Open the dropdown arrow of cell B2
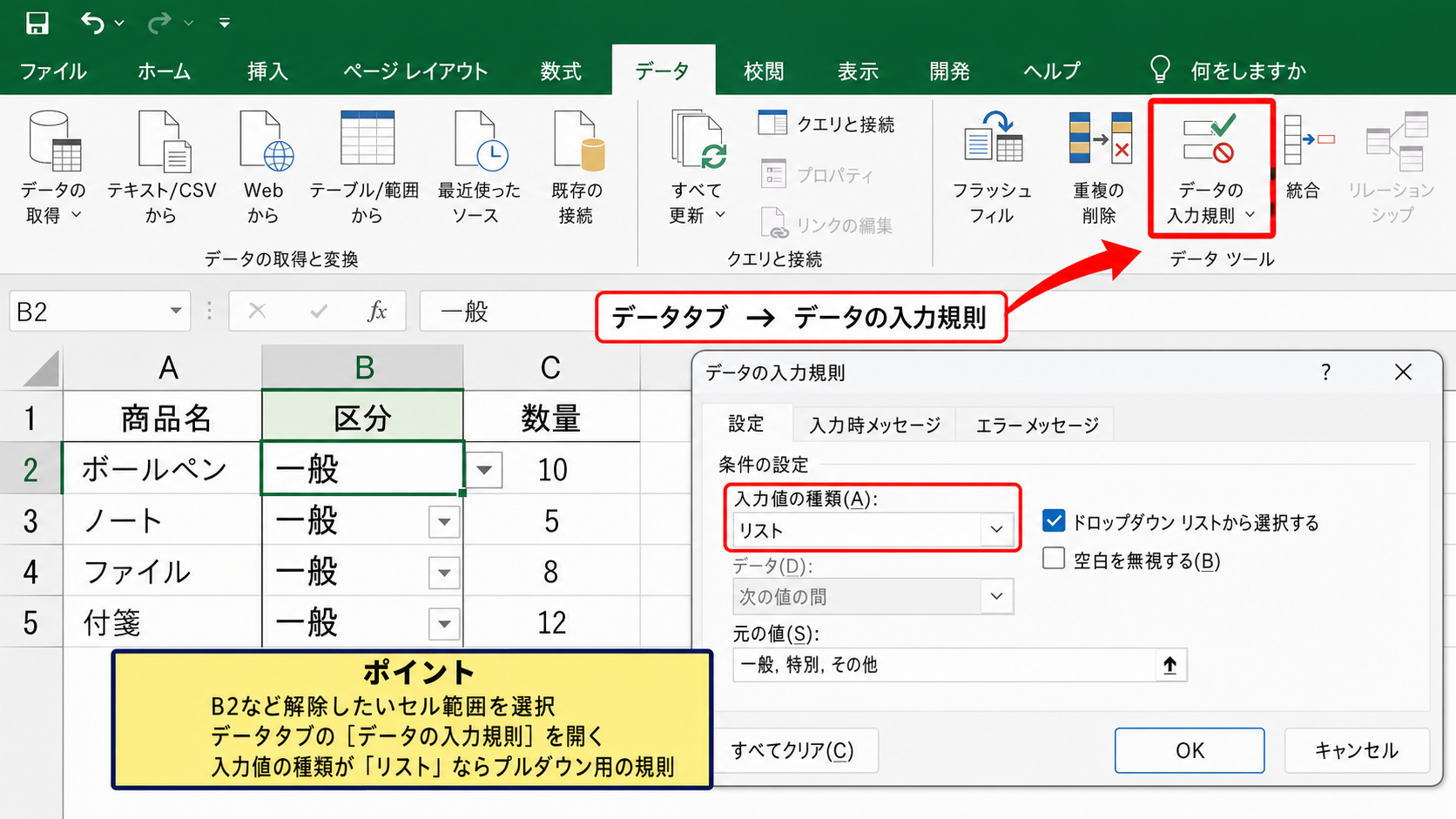Screen dimensions: 1456x819 tap(485, 470)
